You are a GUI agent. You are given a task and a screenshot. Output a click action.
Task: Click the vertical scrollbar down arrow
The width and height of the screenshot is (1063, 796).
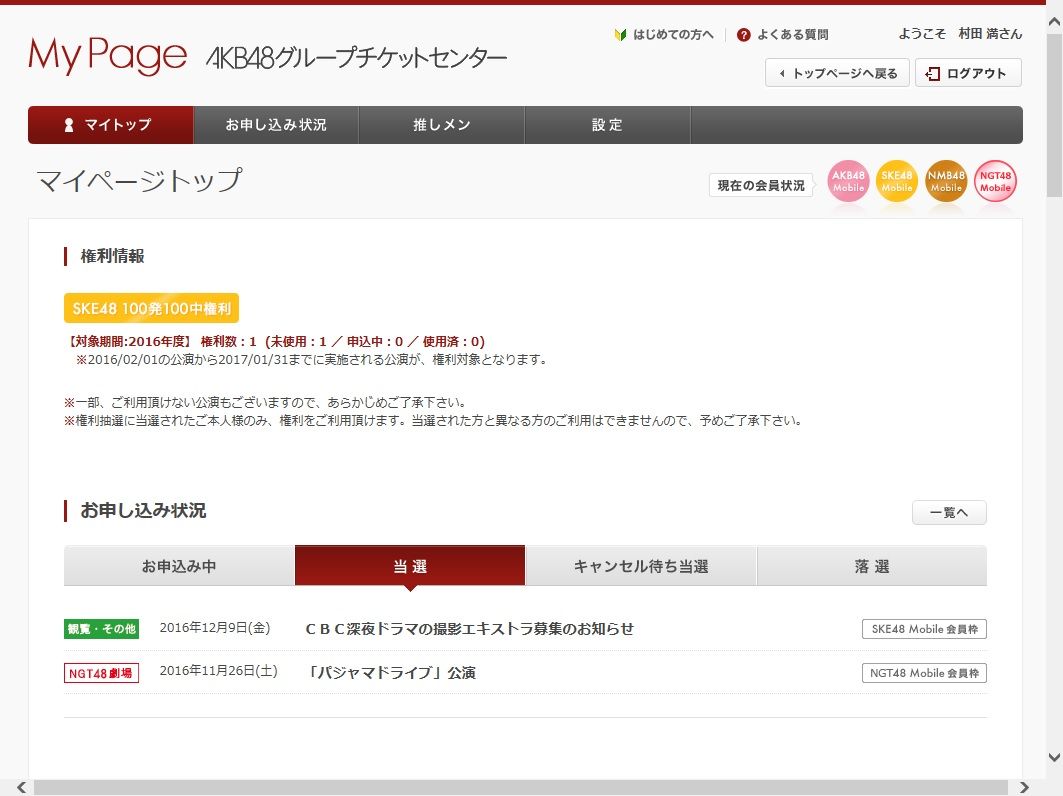pyautogui.click(x=1054, y=757)
